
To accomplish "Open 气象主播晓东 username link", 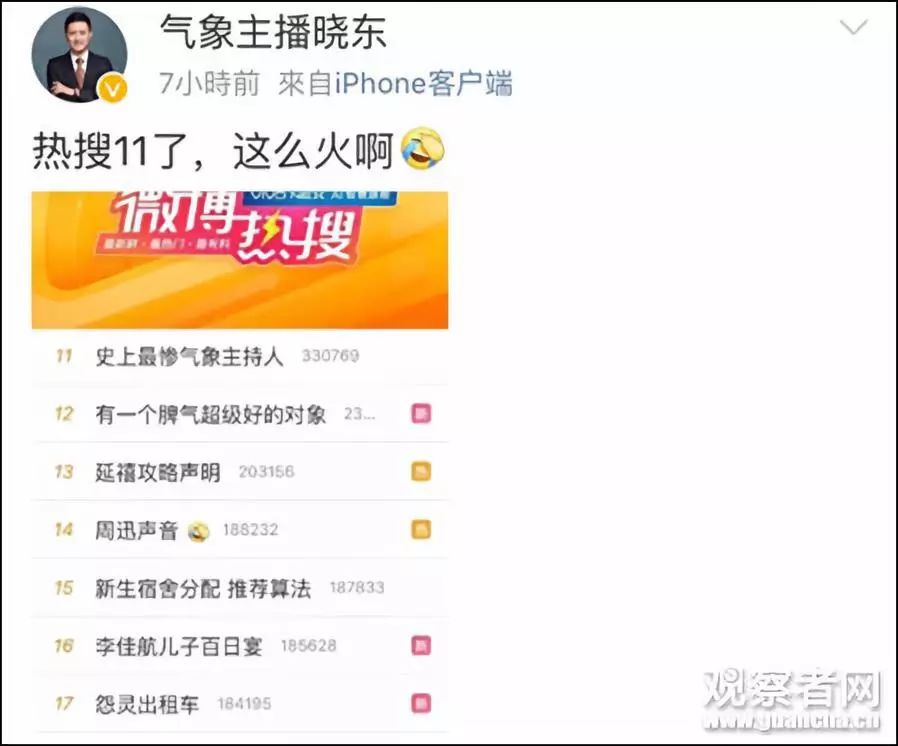I will (x=273, y=32).
